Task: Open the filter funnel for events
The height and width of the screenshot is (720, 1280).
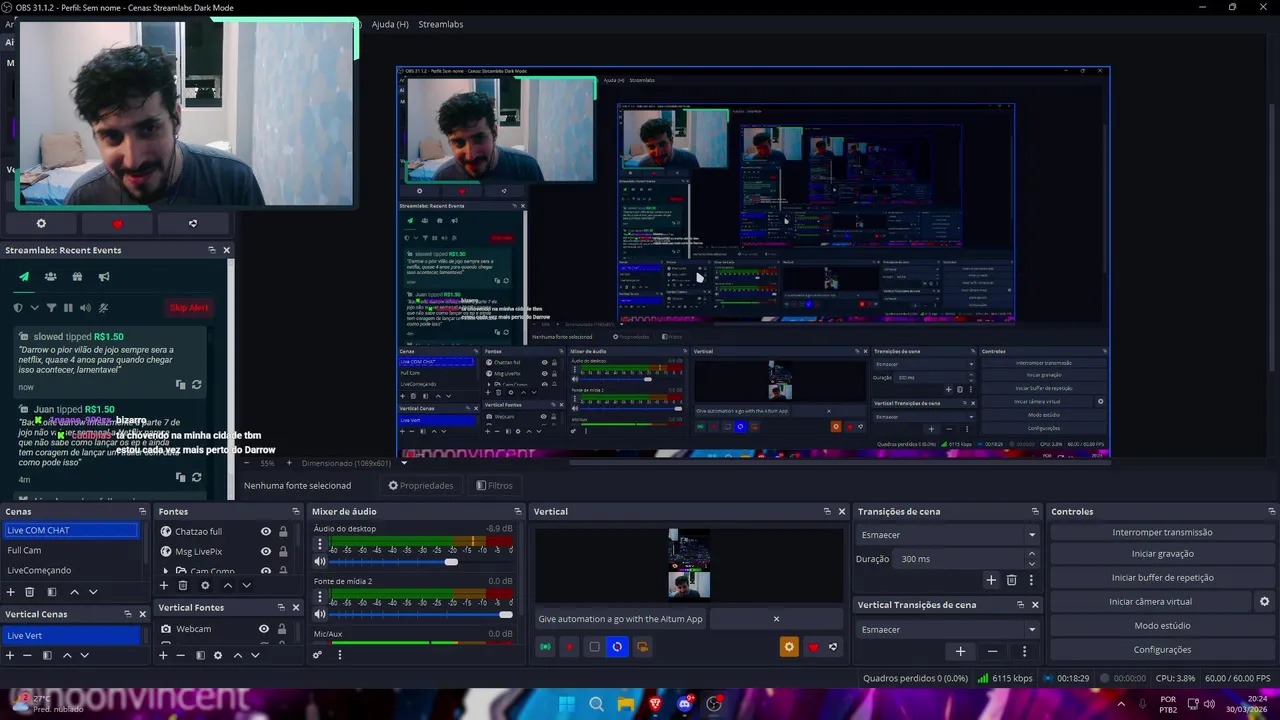Action: [51, 308]
